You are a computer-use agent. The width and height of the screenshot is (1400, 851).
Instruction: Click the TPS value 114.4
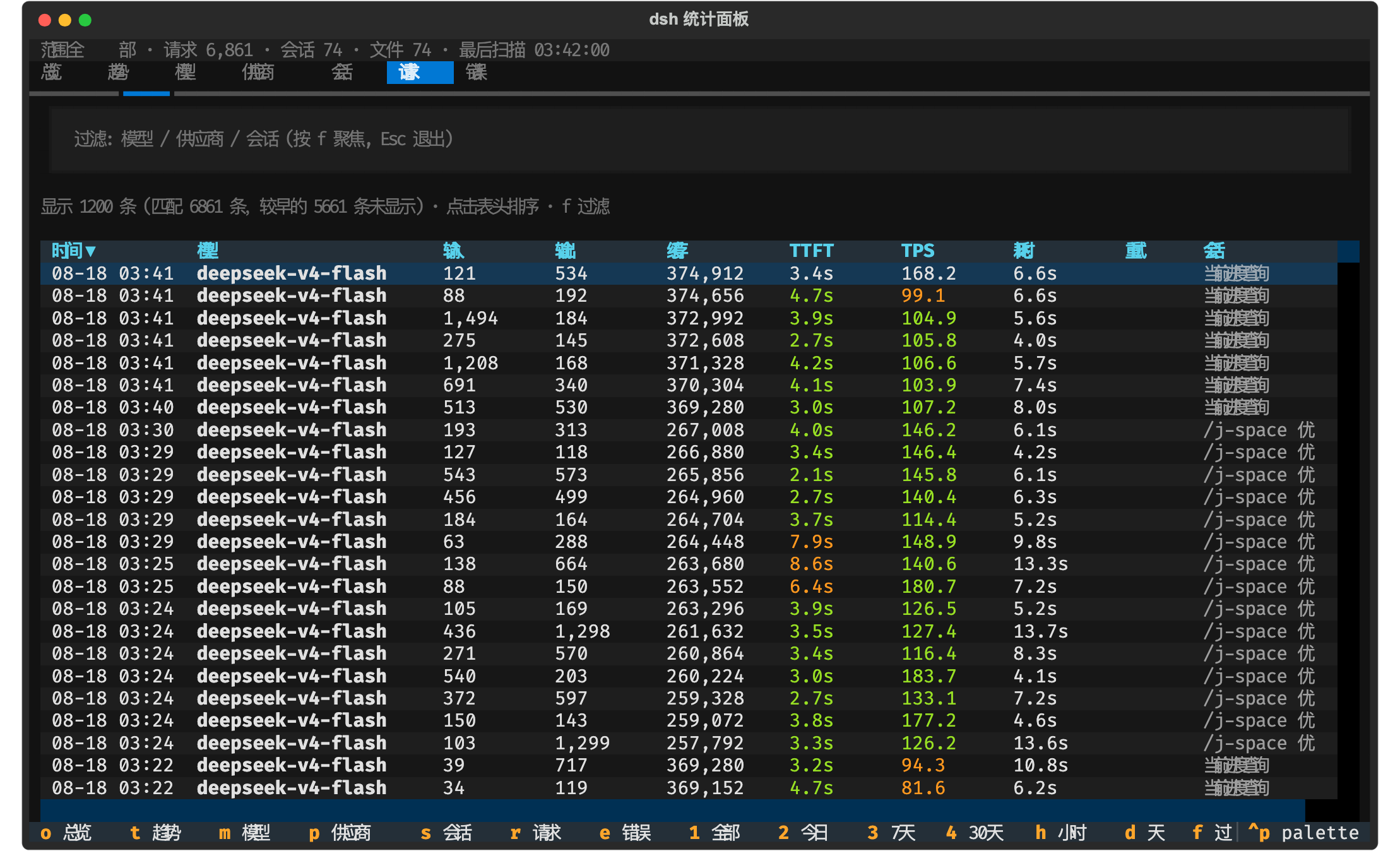(929, 520)
